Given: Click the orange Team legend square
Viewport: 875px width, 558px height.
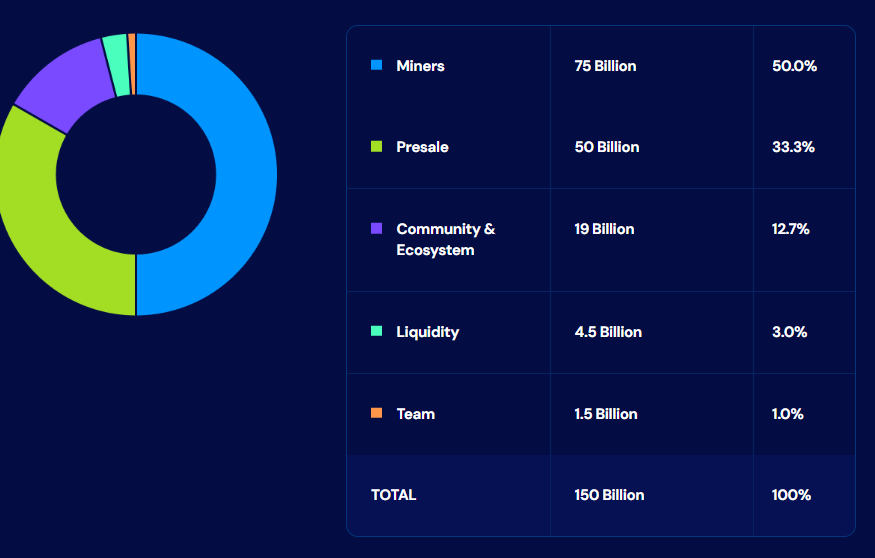Looking at the screenshot, I should (x=377, y=413).
